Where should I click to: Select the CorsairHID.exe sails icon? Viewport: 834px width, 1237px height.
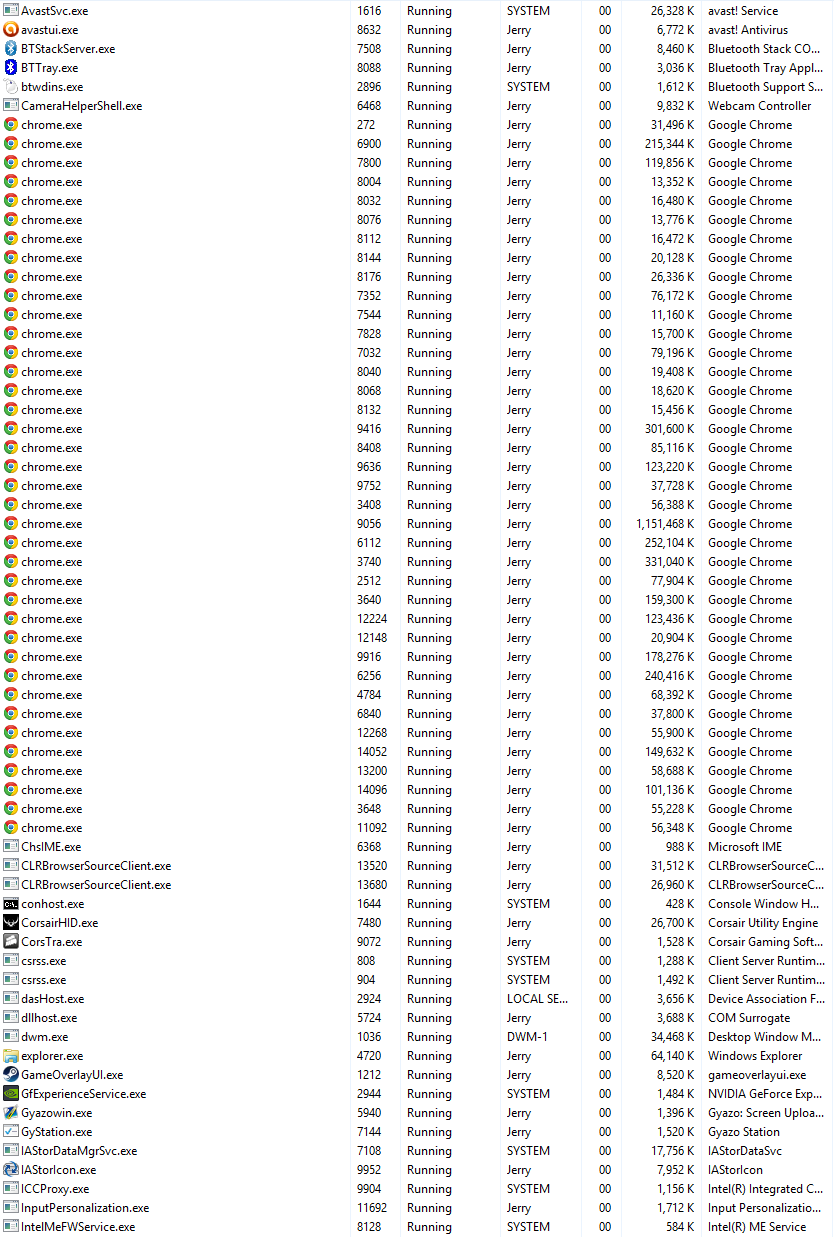pyautogui.click(x=11, y=923)
